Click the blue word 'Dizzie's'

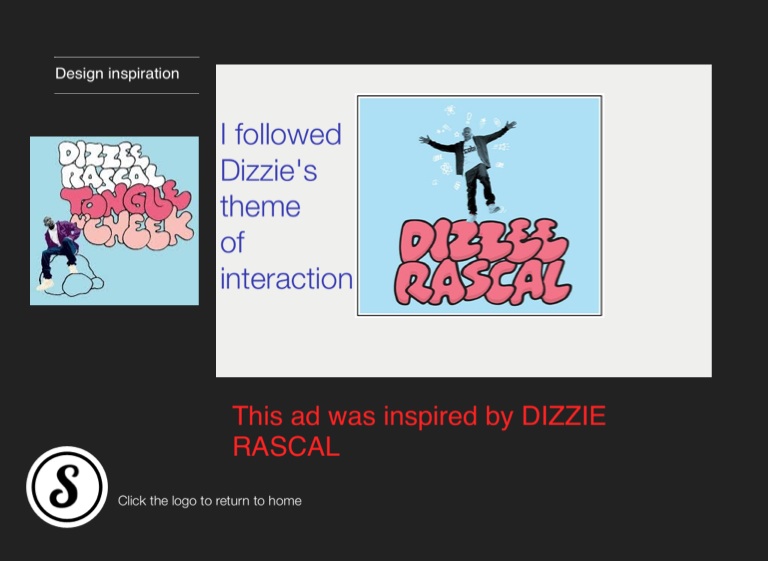click(268, 170)
